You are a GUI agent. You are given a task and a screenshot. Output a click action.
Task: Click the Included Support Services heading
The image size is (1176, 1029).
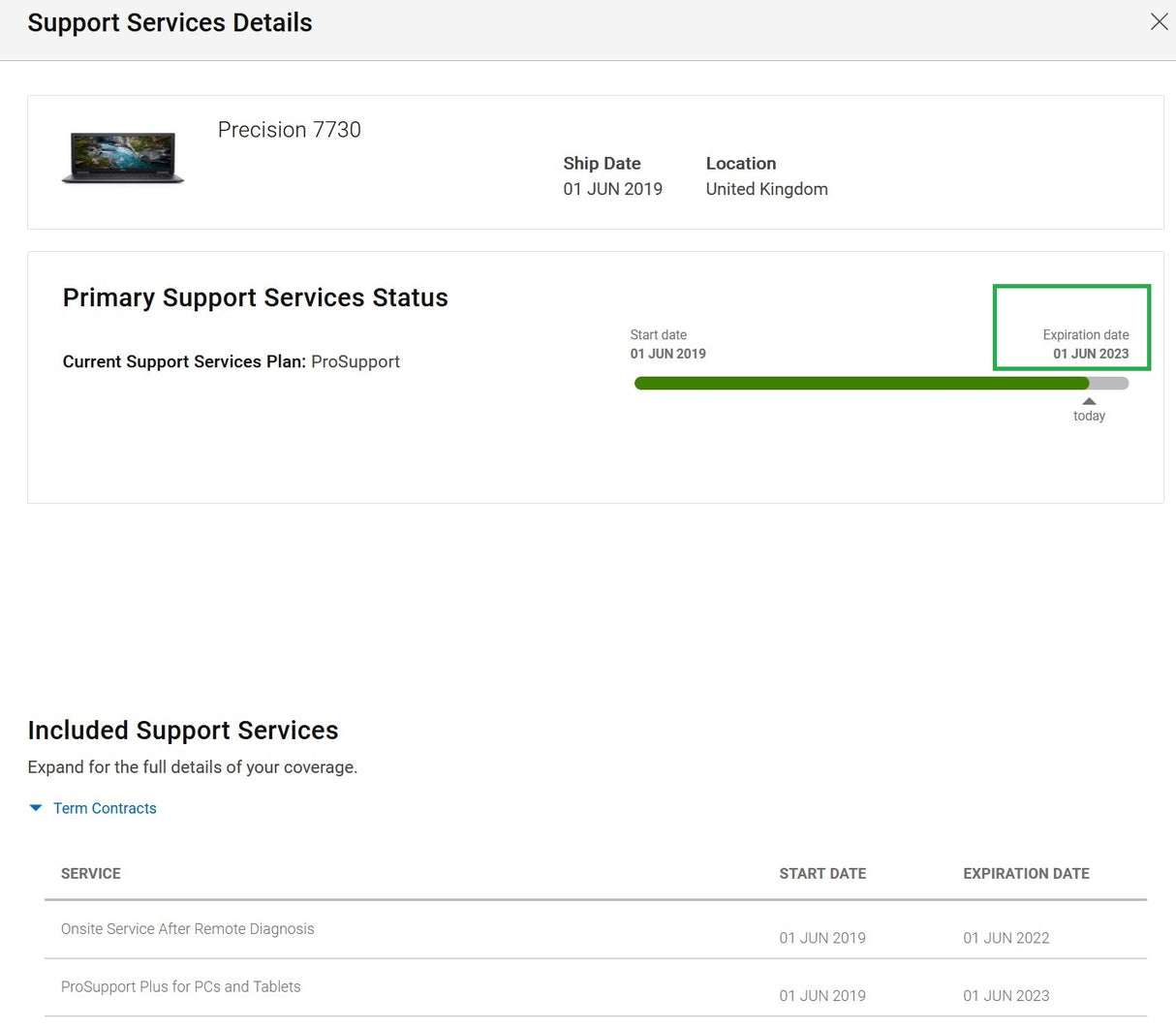point(183,730)
